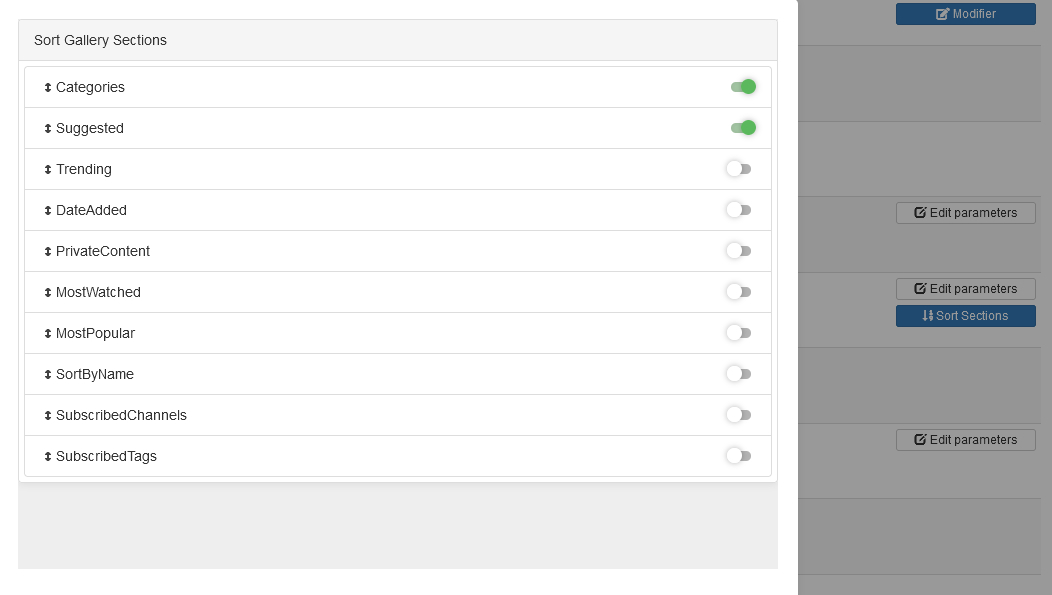This screenshot has width=1052, height=595.
Task: Disable the Suggested section toggle
Action: pos(743,128)
